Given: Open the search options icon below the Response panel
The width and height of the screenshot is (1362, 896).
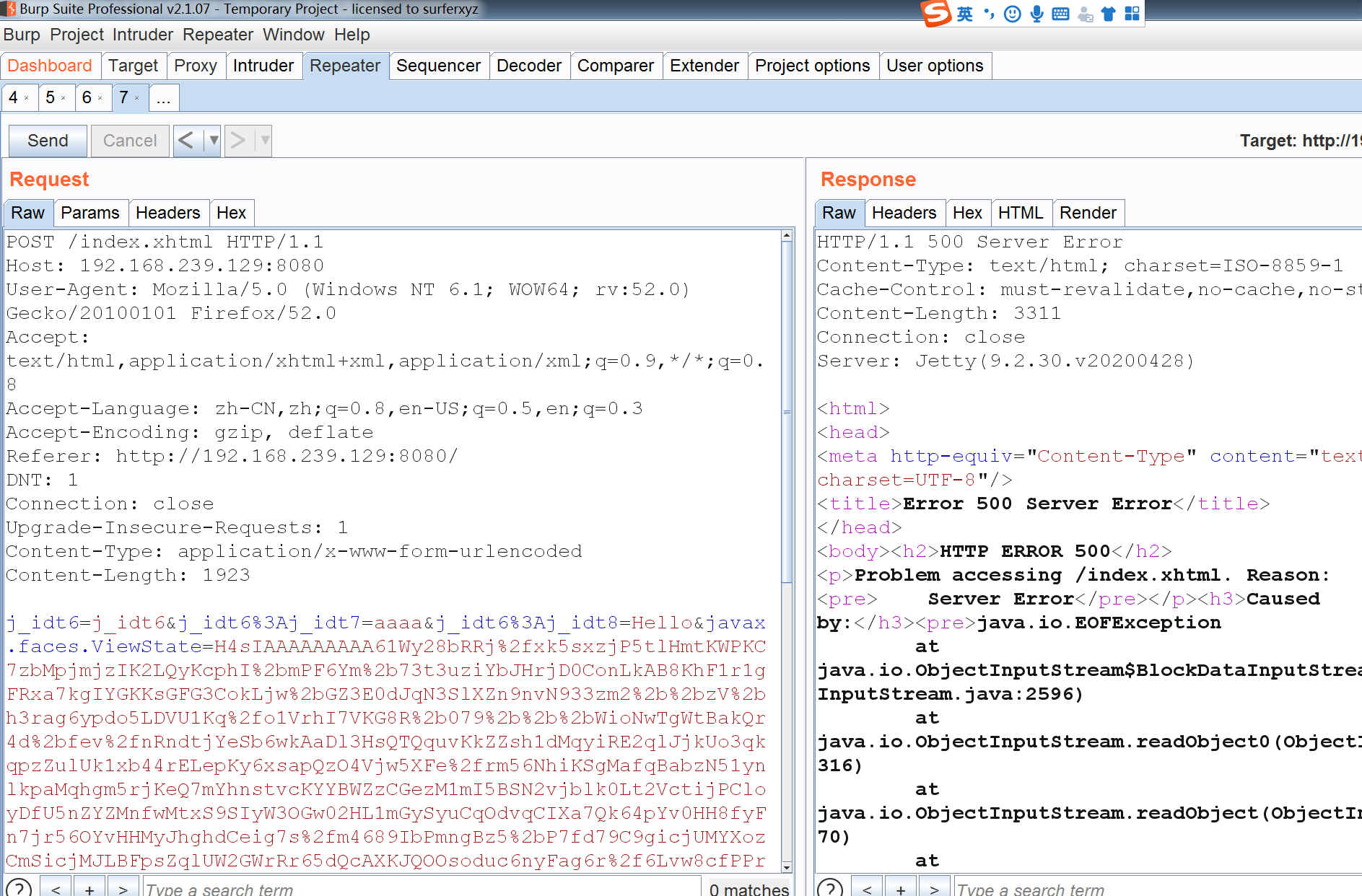Looking at the screenshot, I should pyautogui.click(x=831, y=888).
